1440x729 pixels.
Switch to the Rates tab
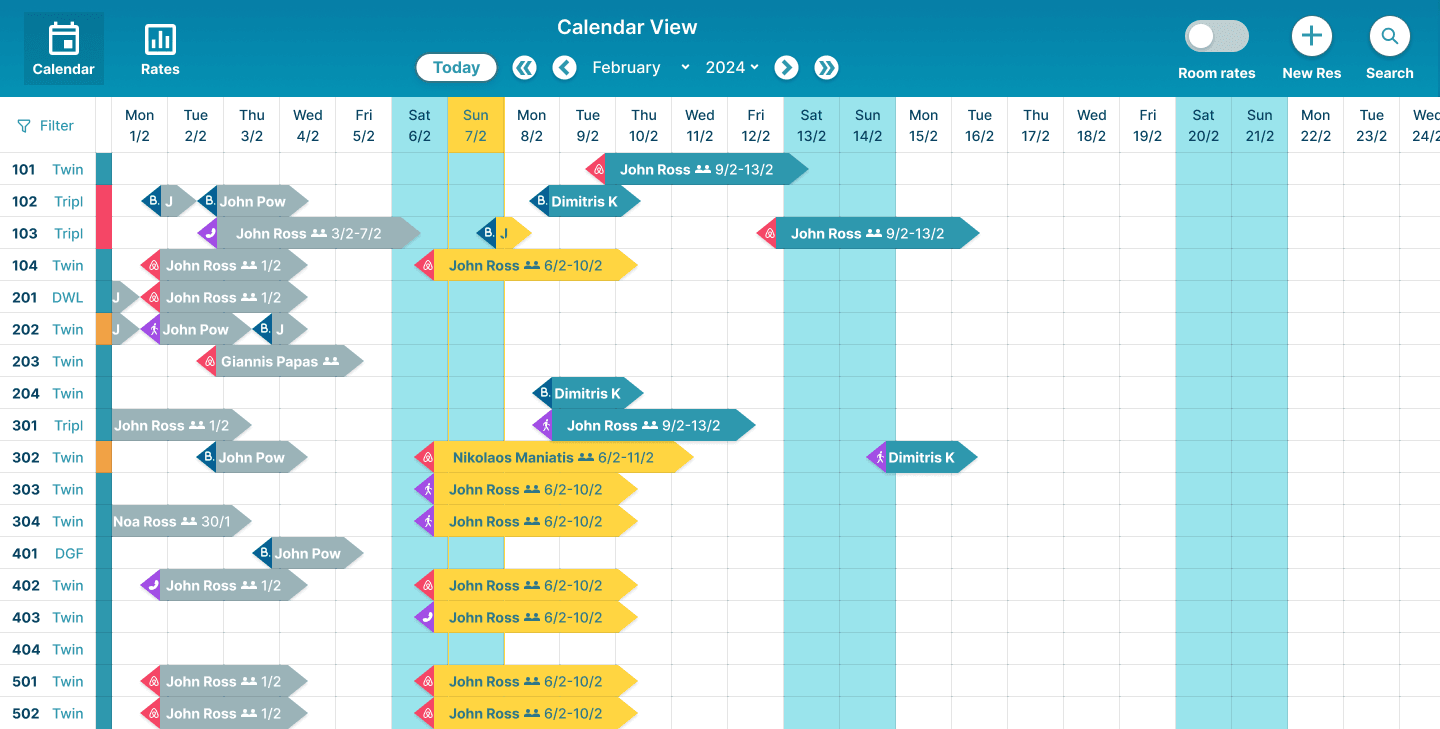(x=160, y=49)
